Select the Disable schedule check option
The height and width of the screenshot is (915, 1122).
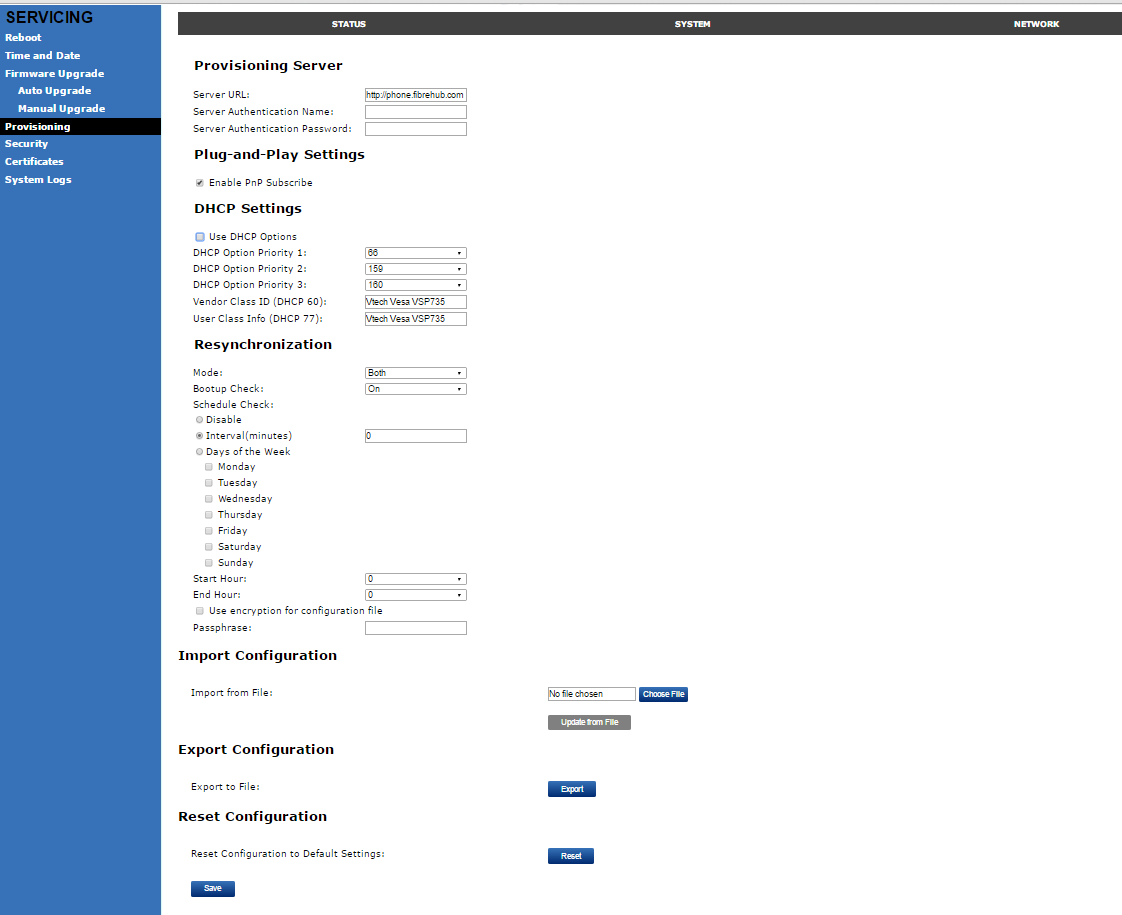coord(200,420)
